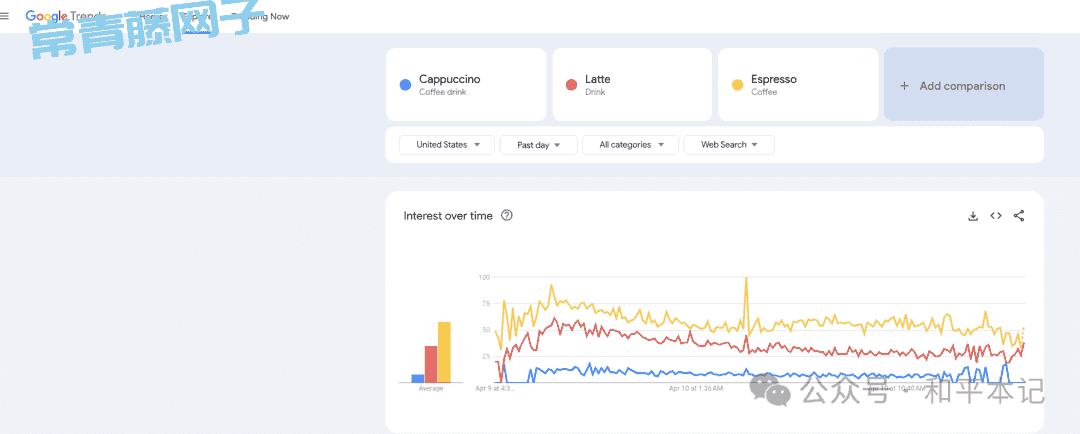This screenshot has width=1080, height=434.
Task: Click the 25 value on the y-axis
Action: tap(485, 356)
